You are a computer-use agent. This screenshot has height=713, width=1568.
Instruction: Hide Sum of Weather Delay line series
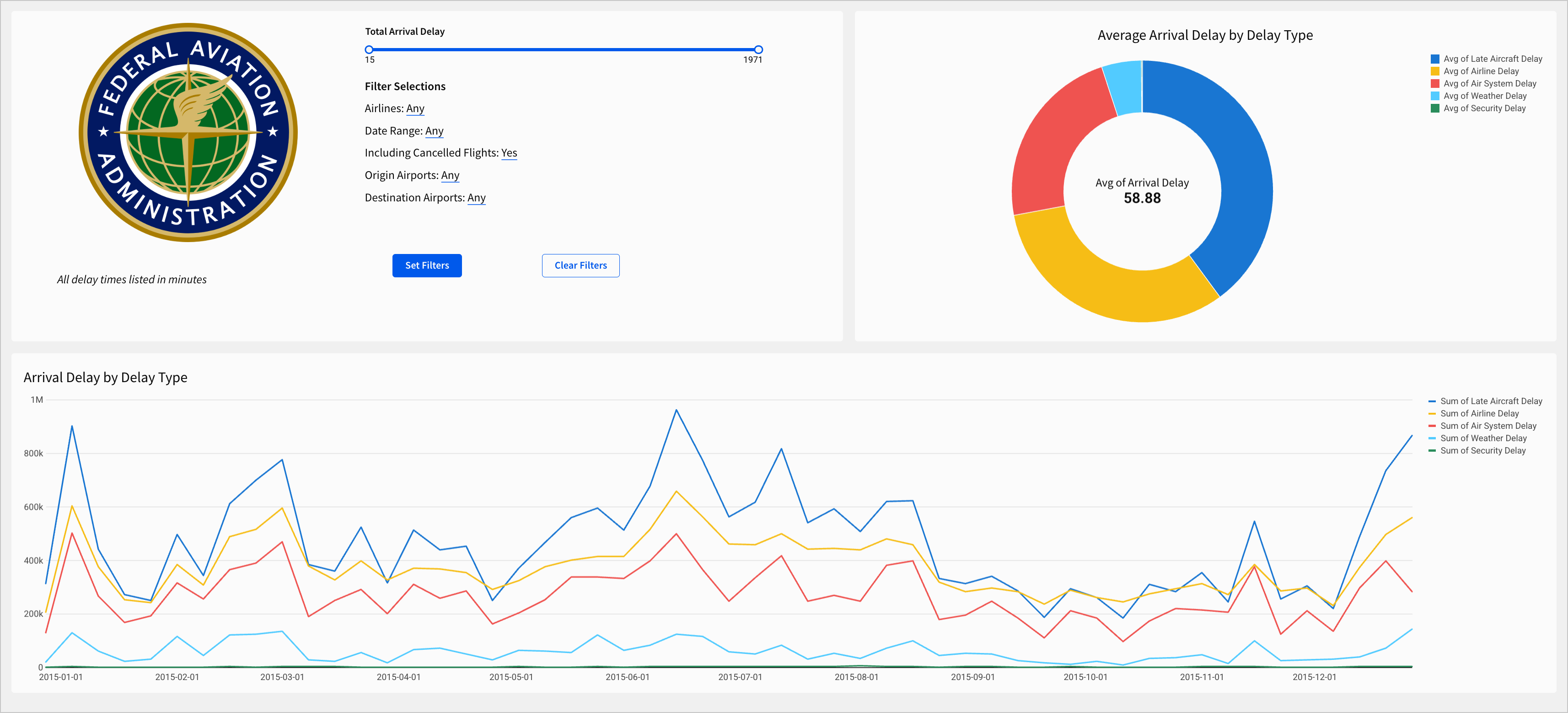(1483, 438)
